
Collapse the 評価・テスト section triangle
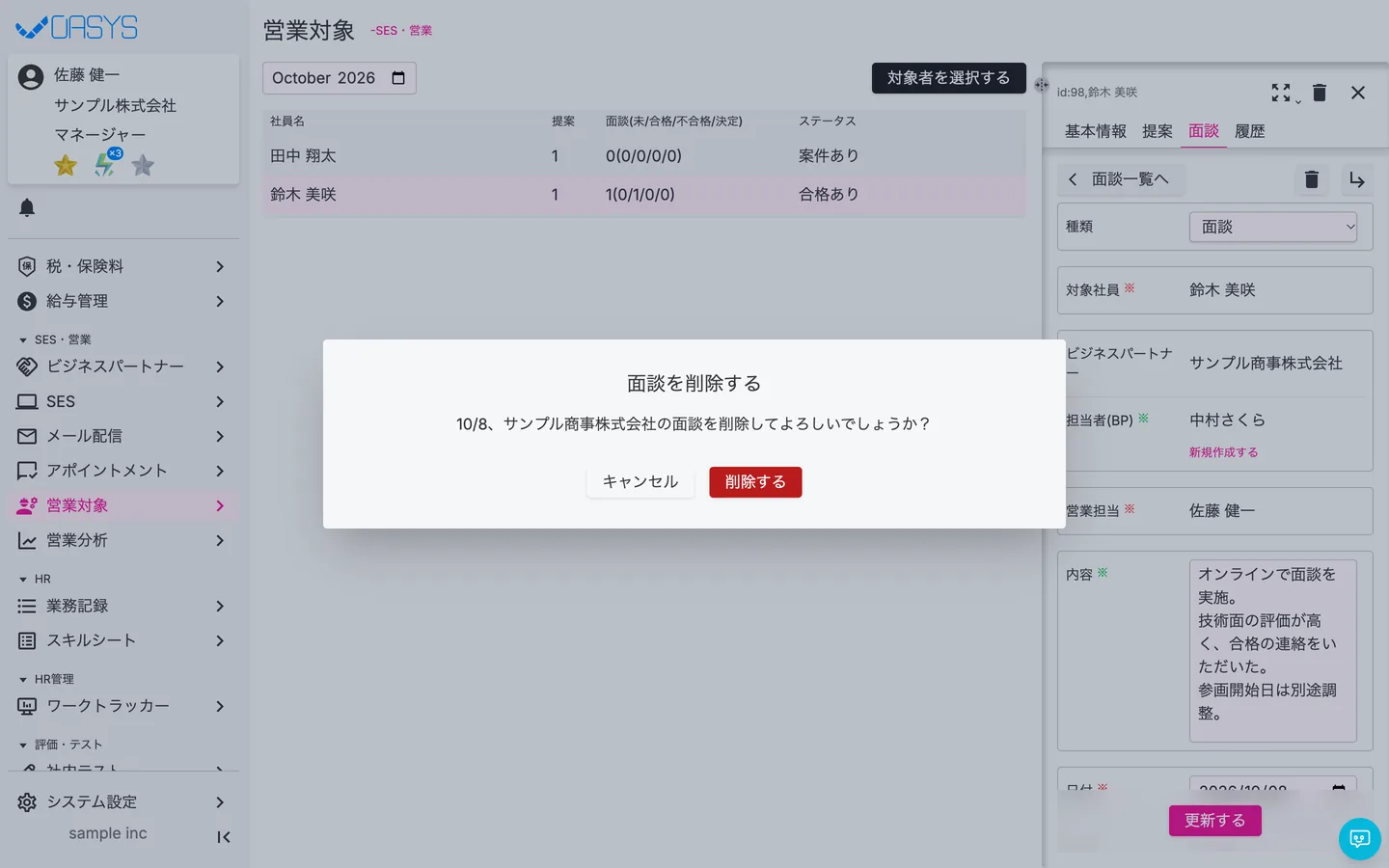click(x=23, y=746)
